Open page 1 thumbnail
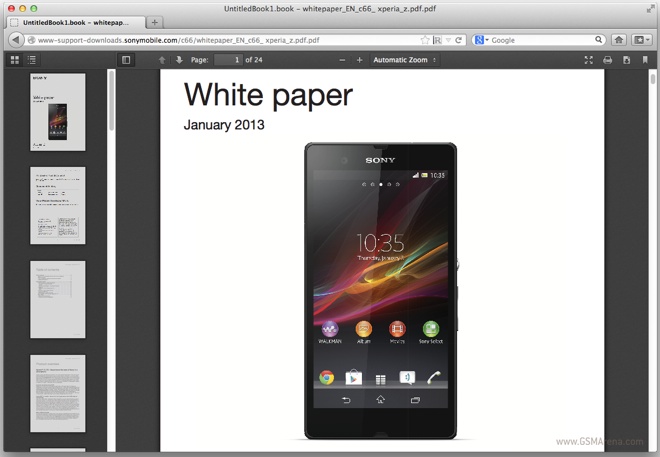Viewport: 660px width, 457px height. (x=58, y=112)
